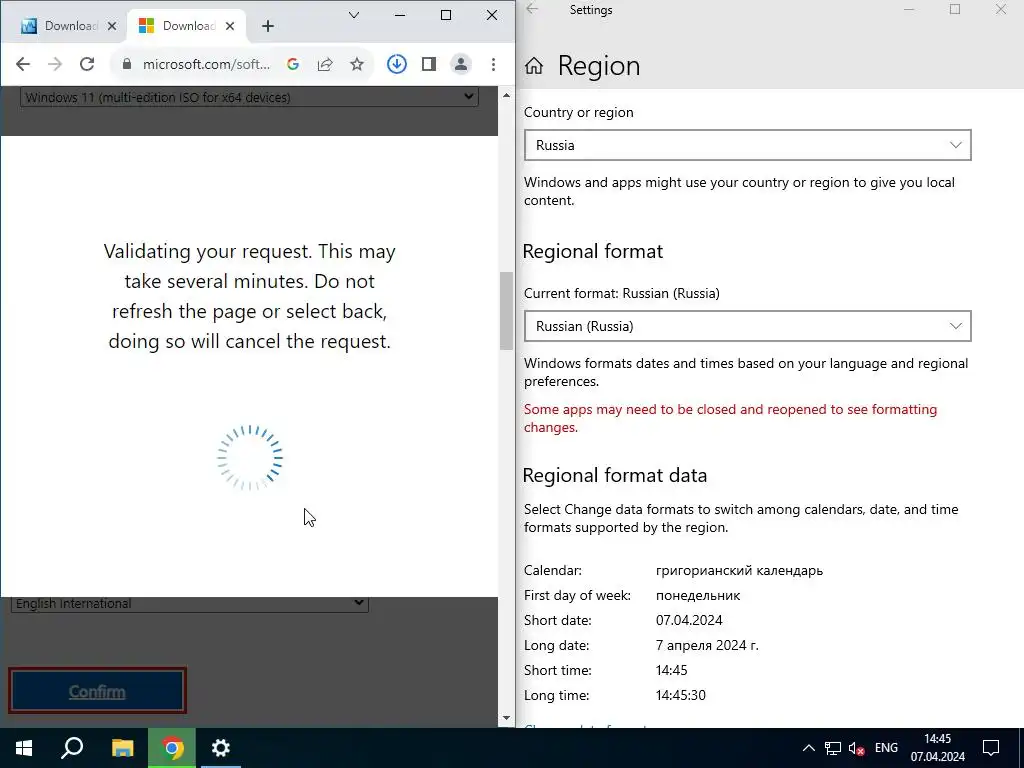Click First day of week понедельник
The height and width of the screenshot is (768, 1024).
698,596
